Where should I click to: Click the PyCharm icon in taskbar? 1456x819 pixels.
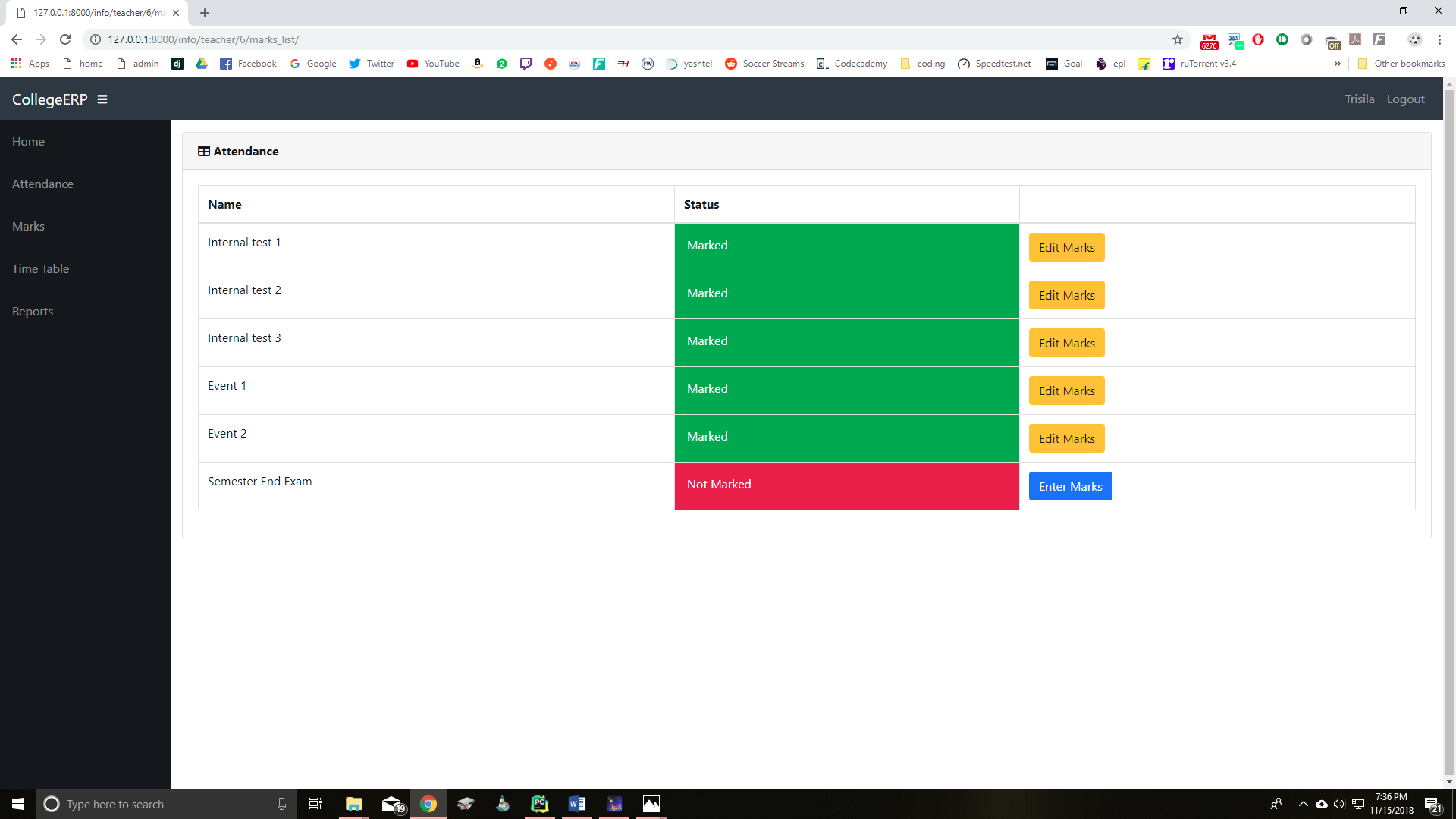(539, 804)
